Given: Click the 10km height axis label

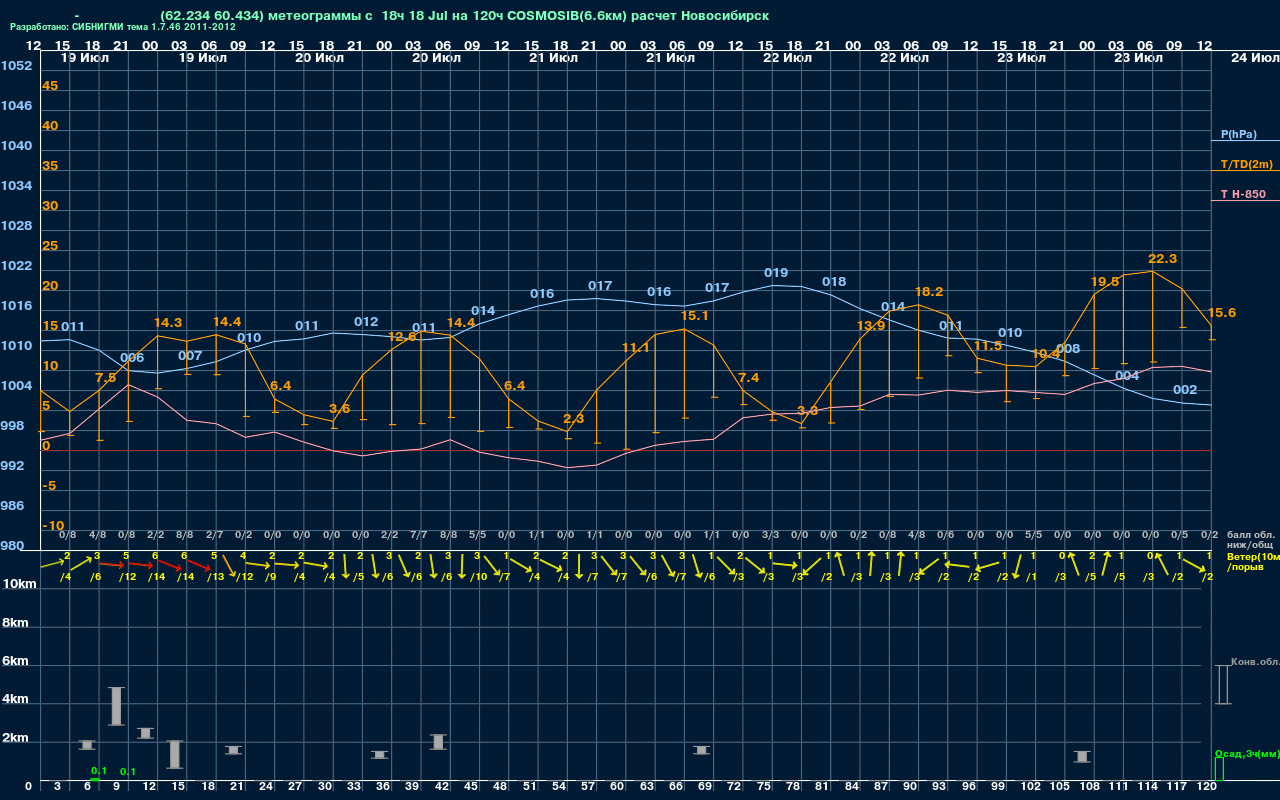Looking at the screenshot, I should click(19, 584).
